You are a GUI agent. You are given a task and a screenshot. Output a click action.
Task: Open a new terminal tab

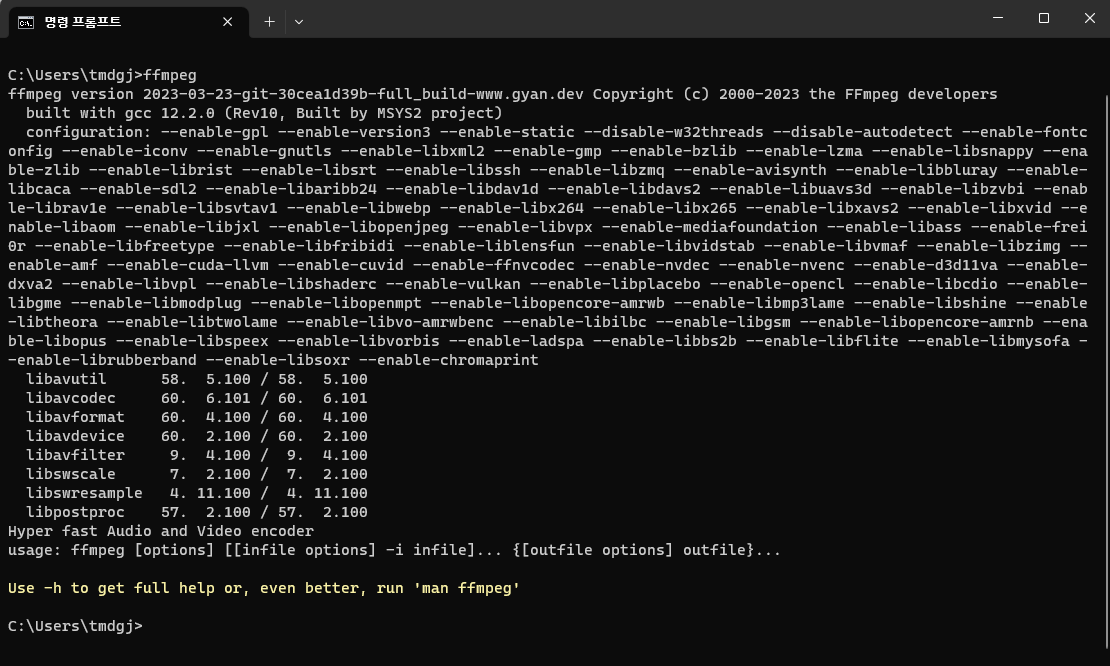tap(269, 22)
